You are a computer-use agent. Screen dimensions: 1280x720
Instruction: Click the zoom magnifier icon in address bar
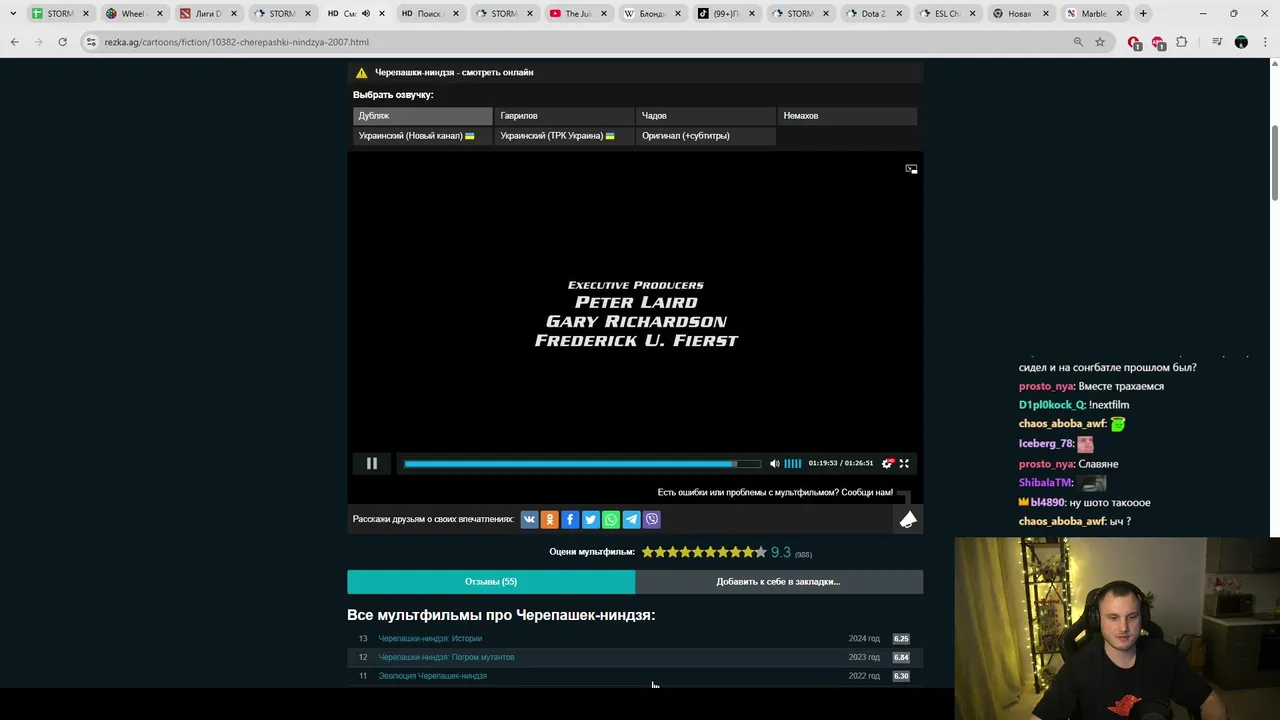[1078, 42]
